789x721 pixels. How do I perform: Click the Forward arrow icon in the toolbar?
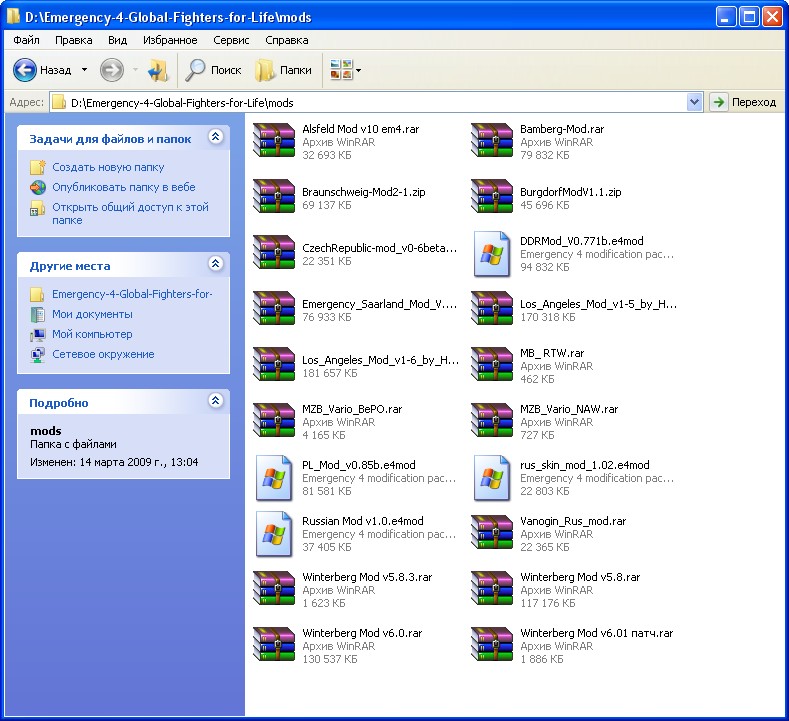pyautogui.click(x=112, y=70)
